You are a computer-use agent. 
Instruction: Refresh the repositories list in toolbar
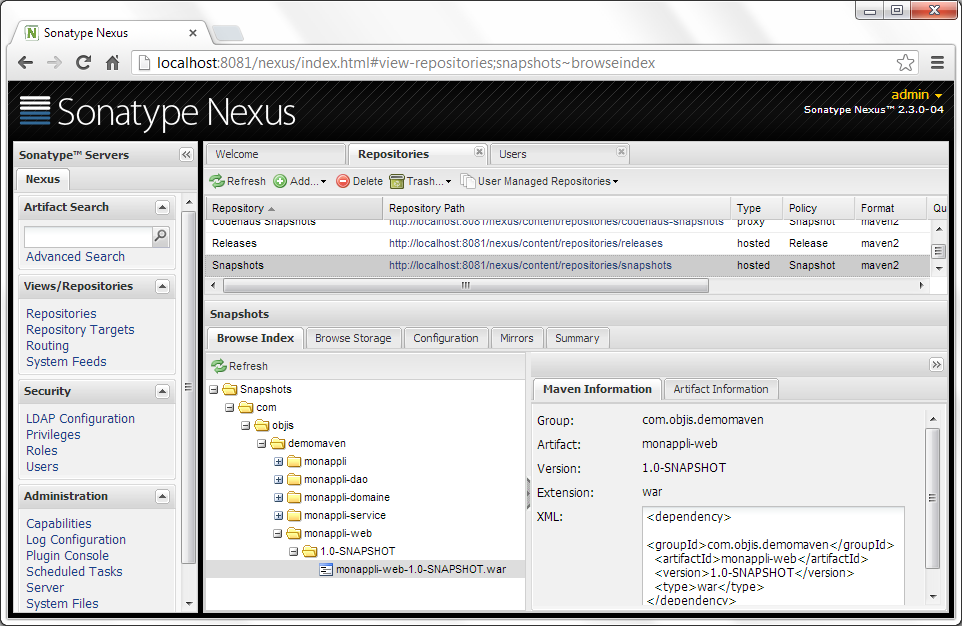pyautogui.click(x=237, y=181)
